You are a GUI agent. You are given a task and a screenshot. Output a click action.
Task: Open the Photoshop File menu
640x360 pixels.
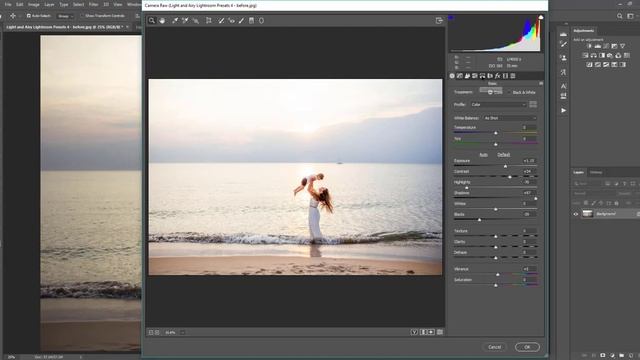(8, 4)
